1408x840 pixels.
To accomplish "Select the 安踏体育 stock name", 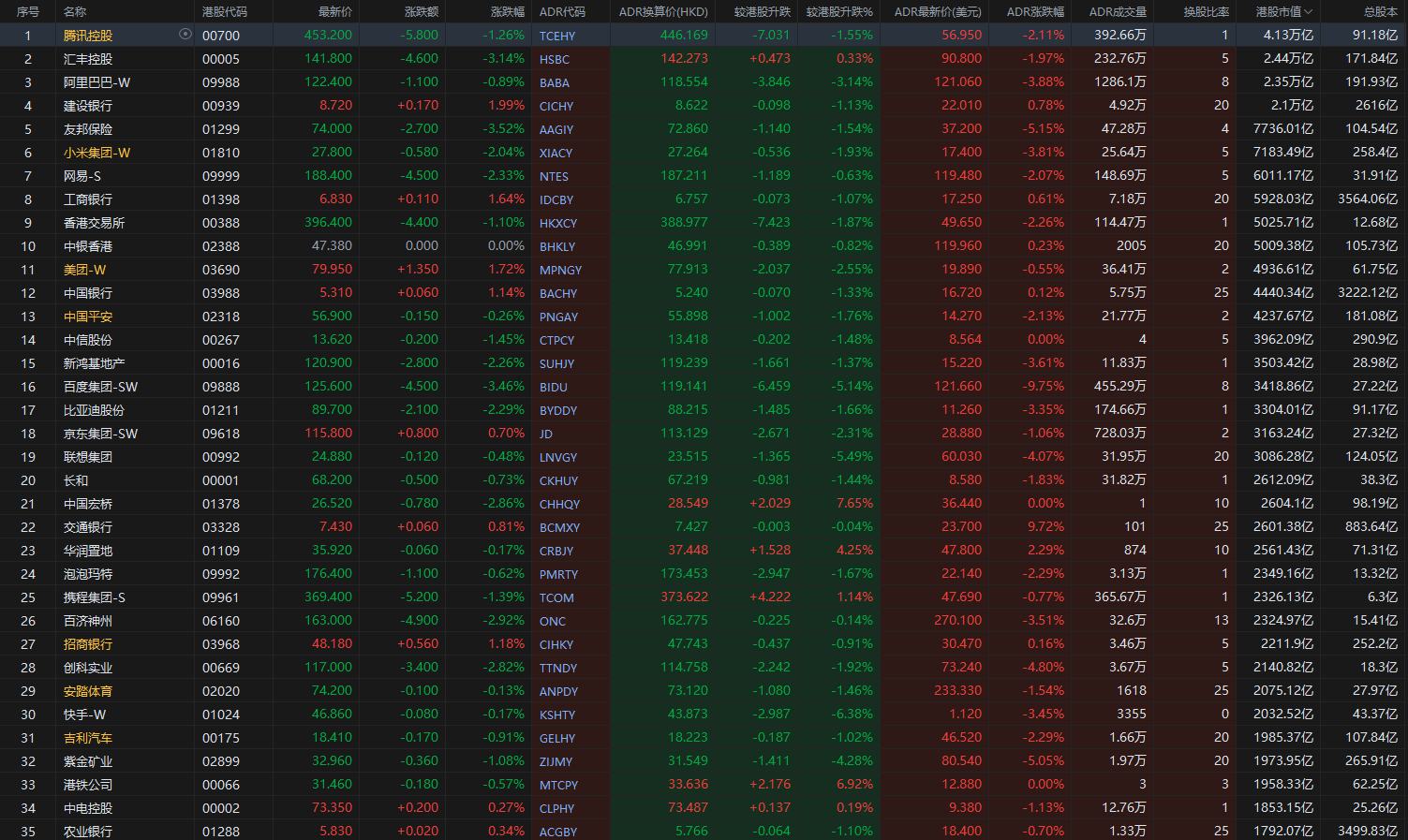I will (x=88, y=690).
